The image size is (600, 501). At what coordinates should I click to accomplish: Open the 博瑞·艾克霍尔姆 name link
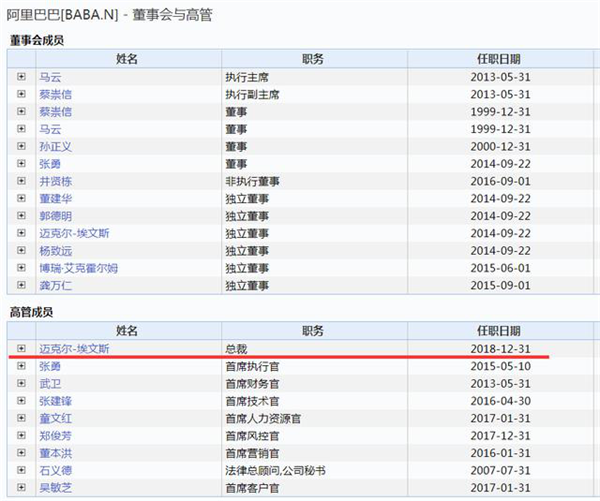[78, 268]
